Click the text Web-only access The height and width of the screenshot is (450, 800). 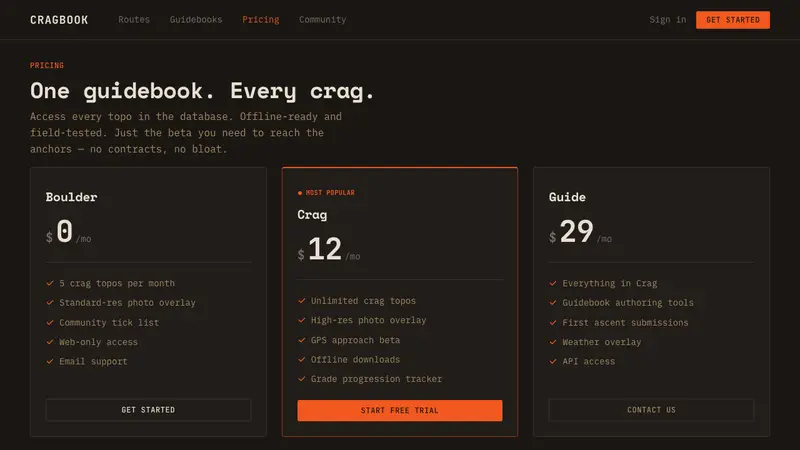point(98,342)
